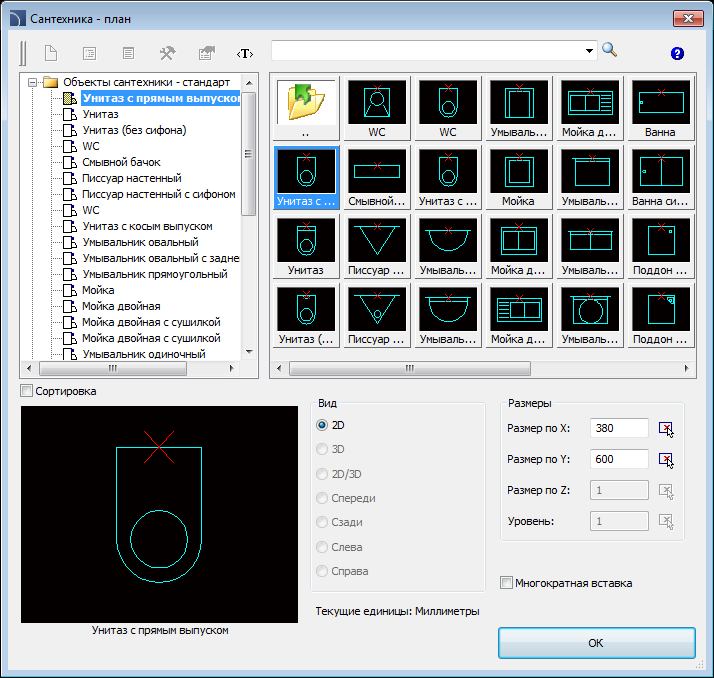The height and width of the screenshot is (678, 714).
Task: Open help via the blue question icon
Action: 677,54
